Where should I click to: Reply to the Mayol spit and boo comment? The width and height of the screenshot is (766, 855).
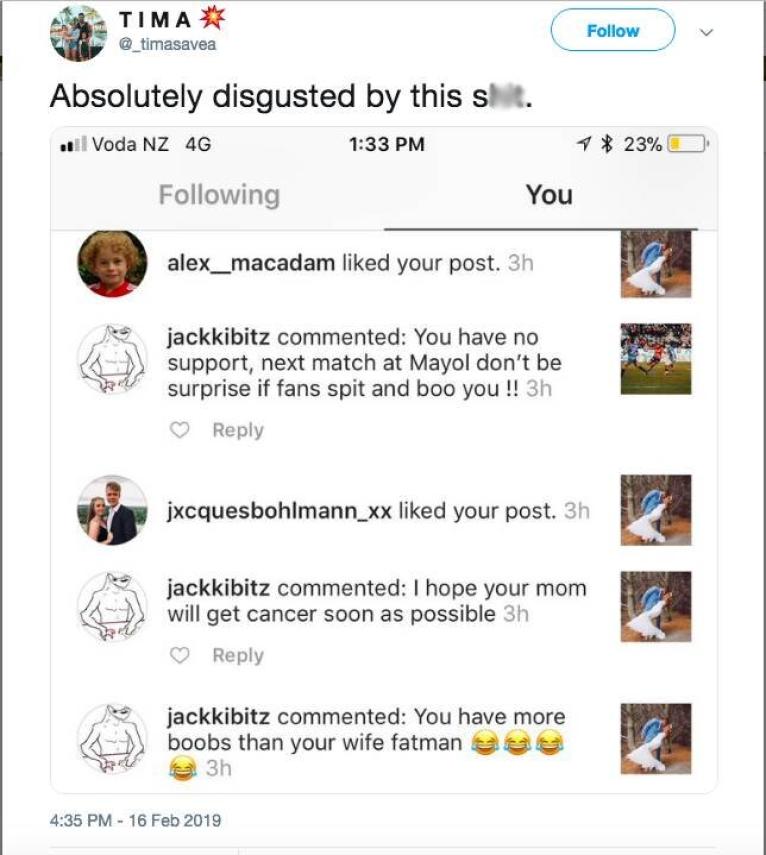238,430
